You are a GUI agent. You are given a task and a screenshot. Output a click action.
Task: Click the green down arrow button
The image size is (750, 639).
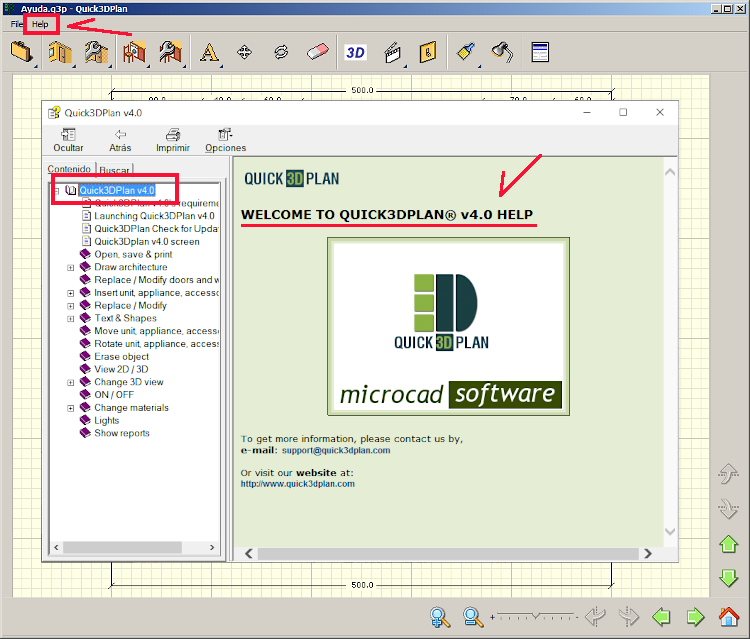(728, 578)
